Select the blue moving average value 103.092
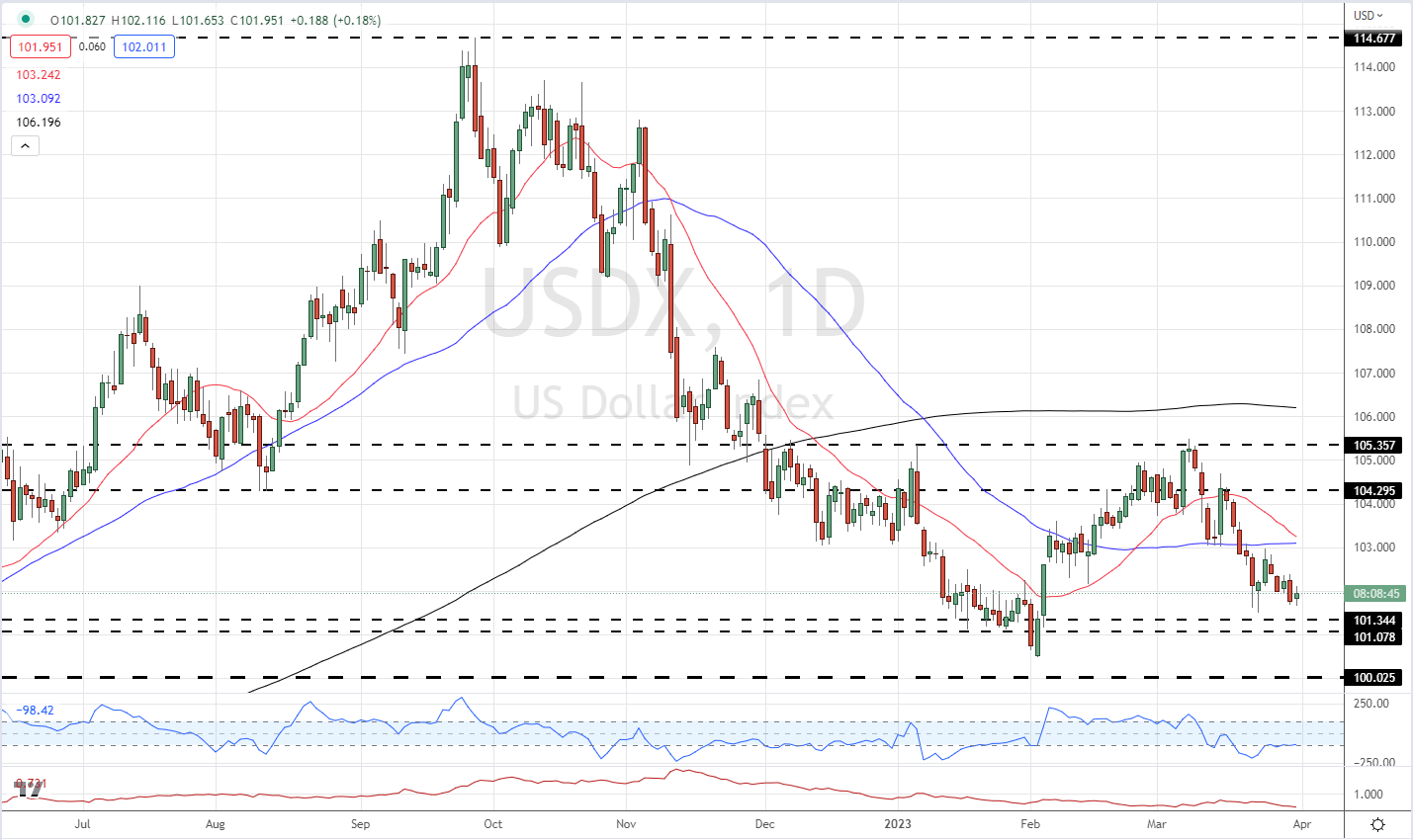The height and width of the screenshot is (840, 1413). coord(40,99)
